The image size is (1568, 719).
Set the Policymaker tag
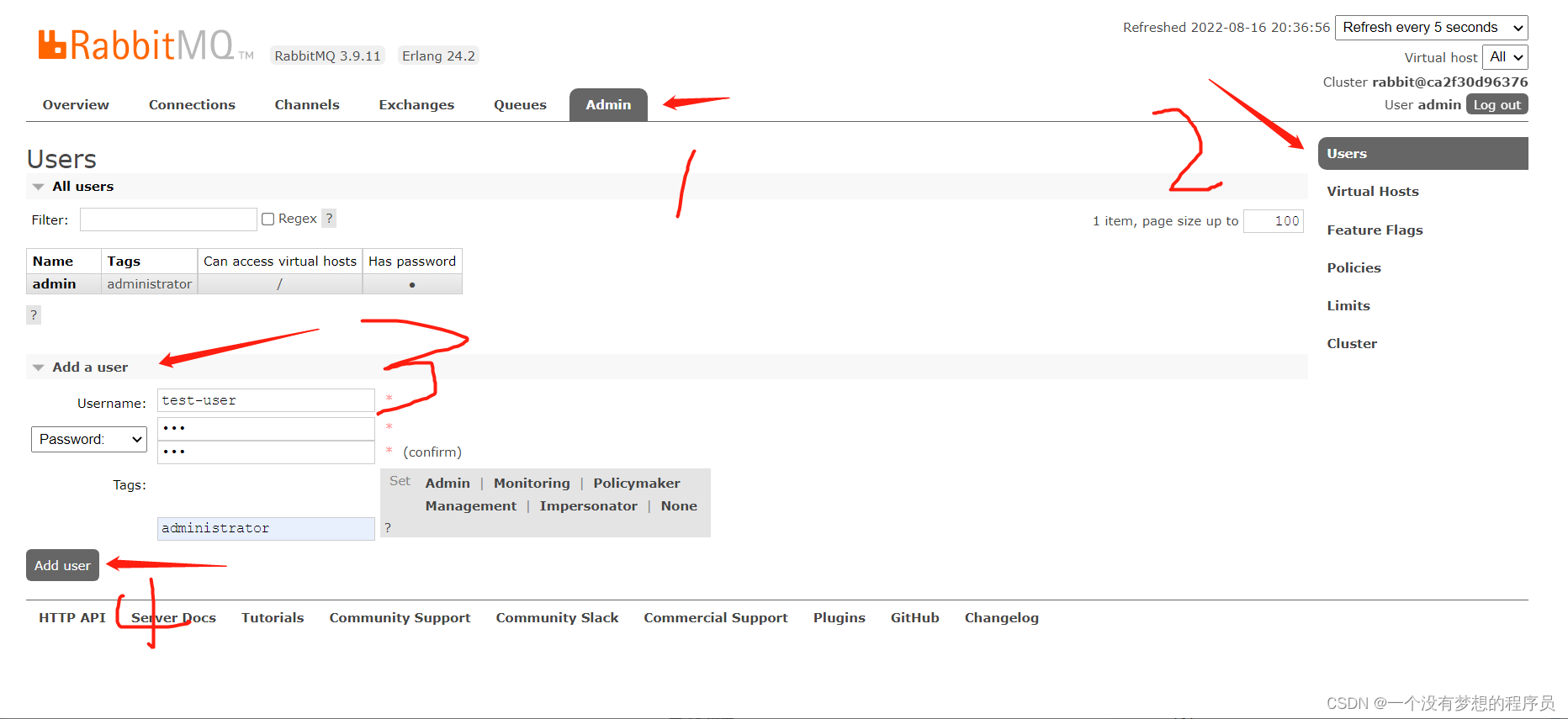coord(637,484)
